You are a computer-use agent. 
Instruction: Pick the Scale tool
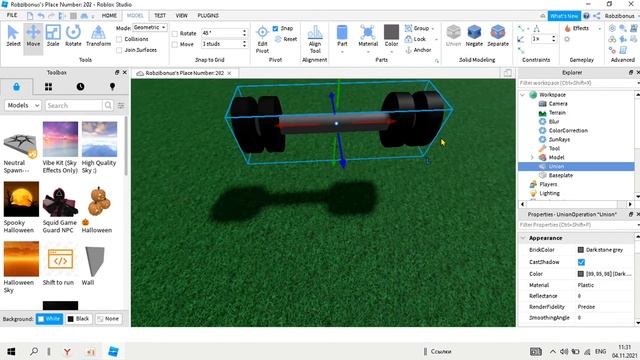53,36
